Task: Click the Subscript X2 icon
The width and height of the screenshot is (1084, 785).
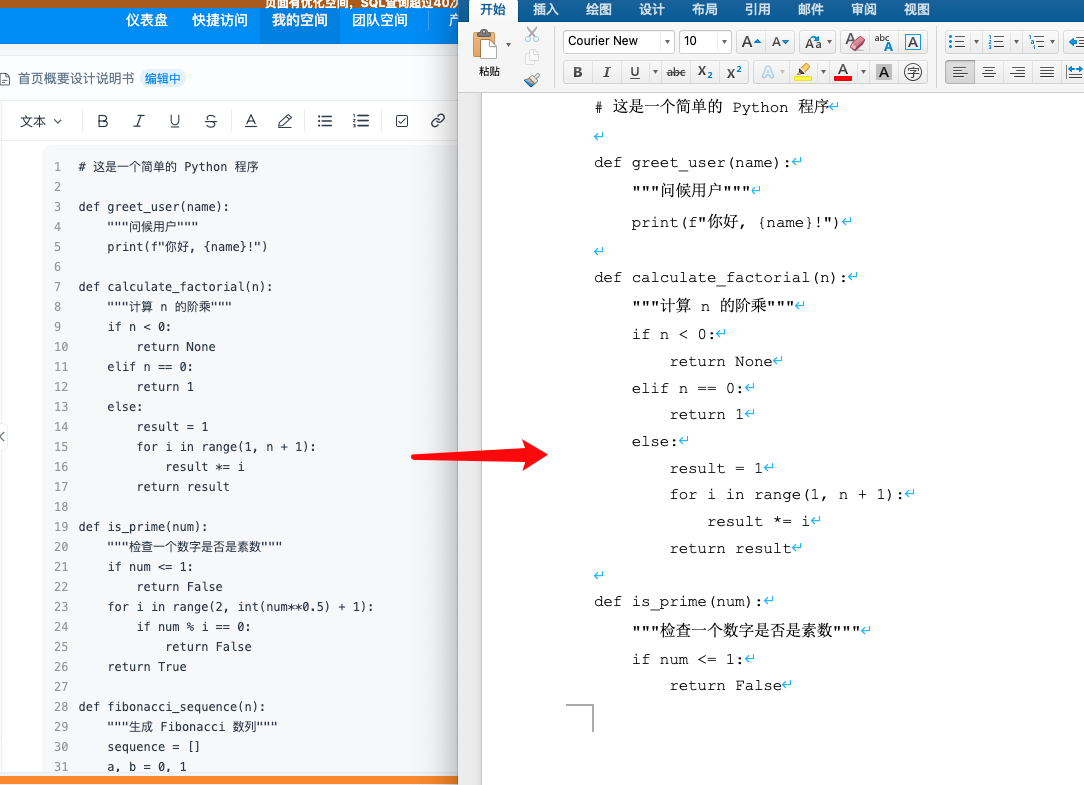Action: [704, 72]
